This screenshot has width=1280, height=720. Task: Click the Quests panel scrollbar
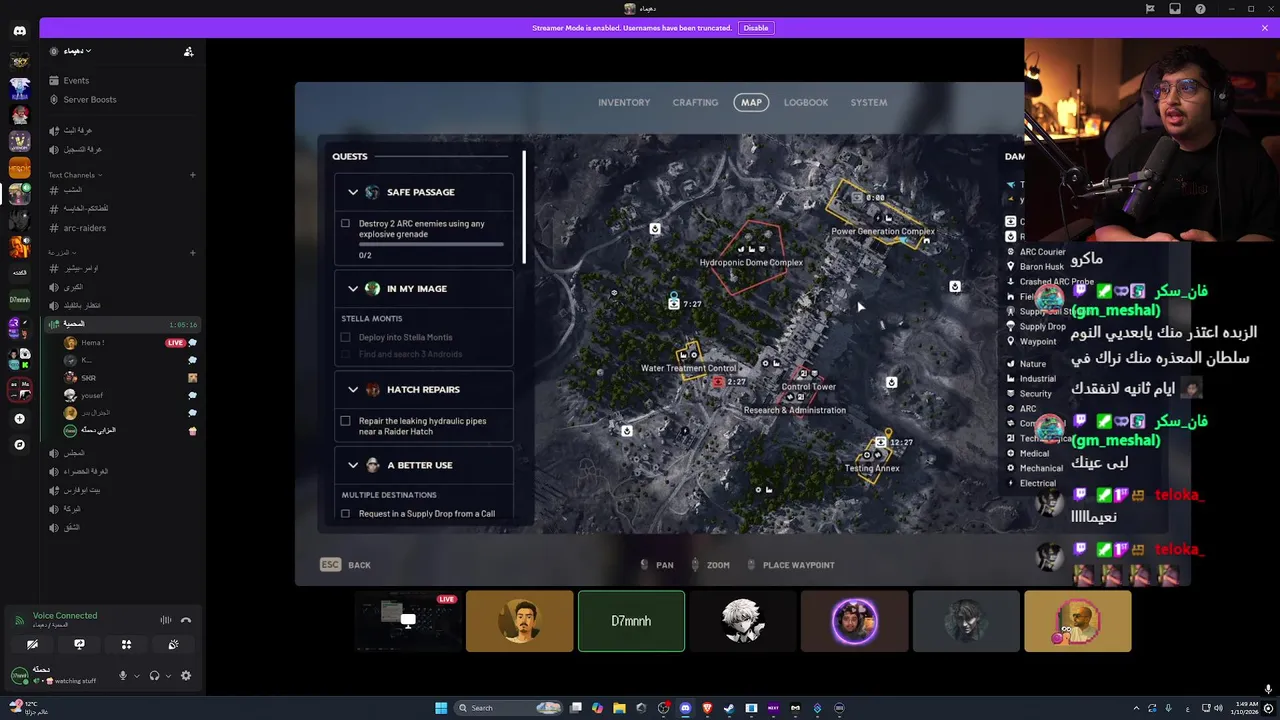coord(524,207)
